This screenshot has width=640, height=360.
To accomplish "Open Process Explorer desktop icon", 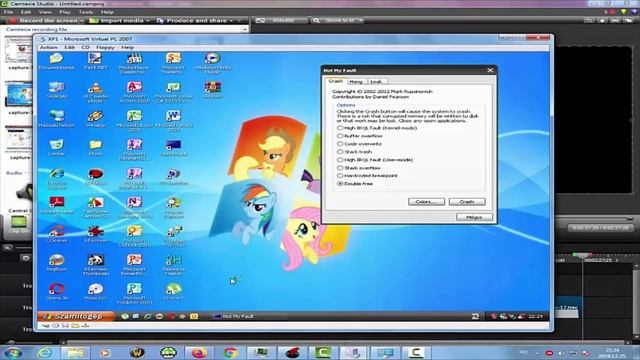I will click(x=173, y=207).
